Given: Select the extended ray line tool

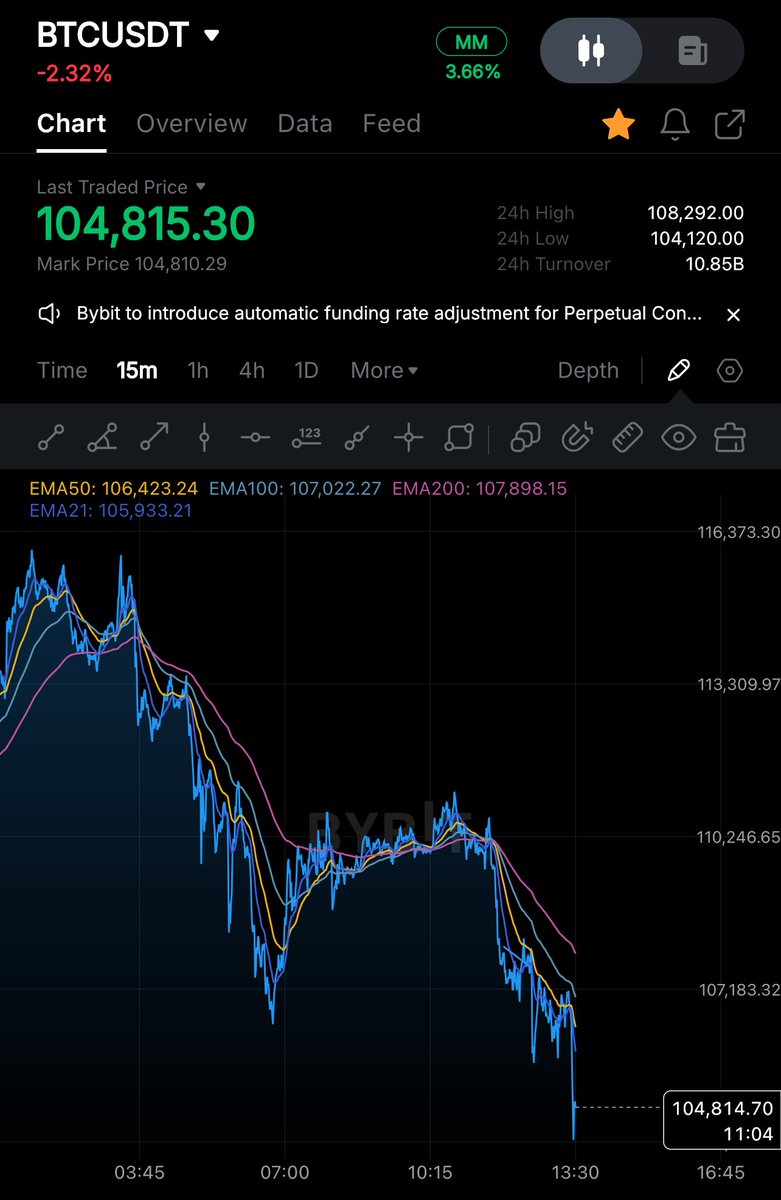Looking at the screenshot, I should coord(357,437).
